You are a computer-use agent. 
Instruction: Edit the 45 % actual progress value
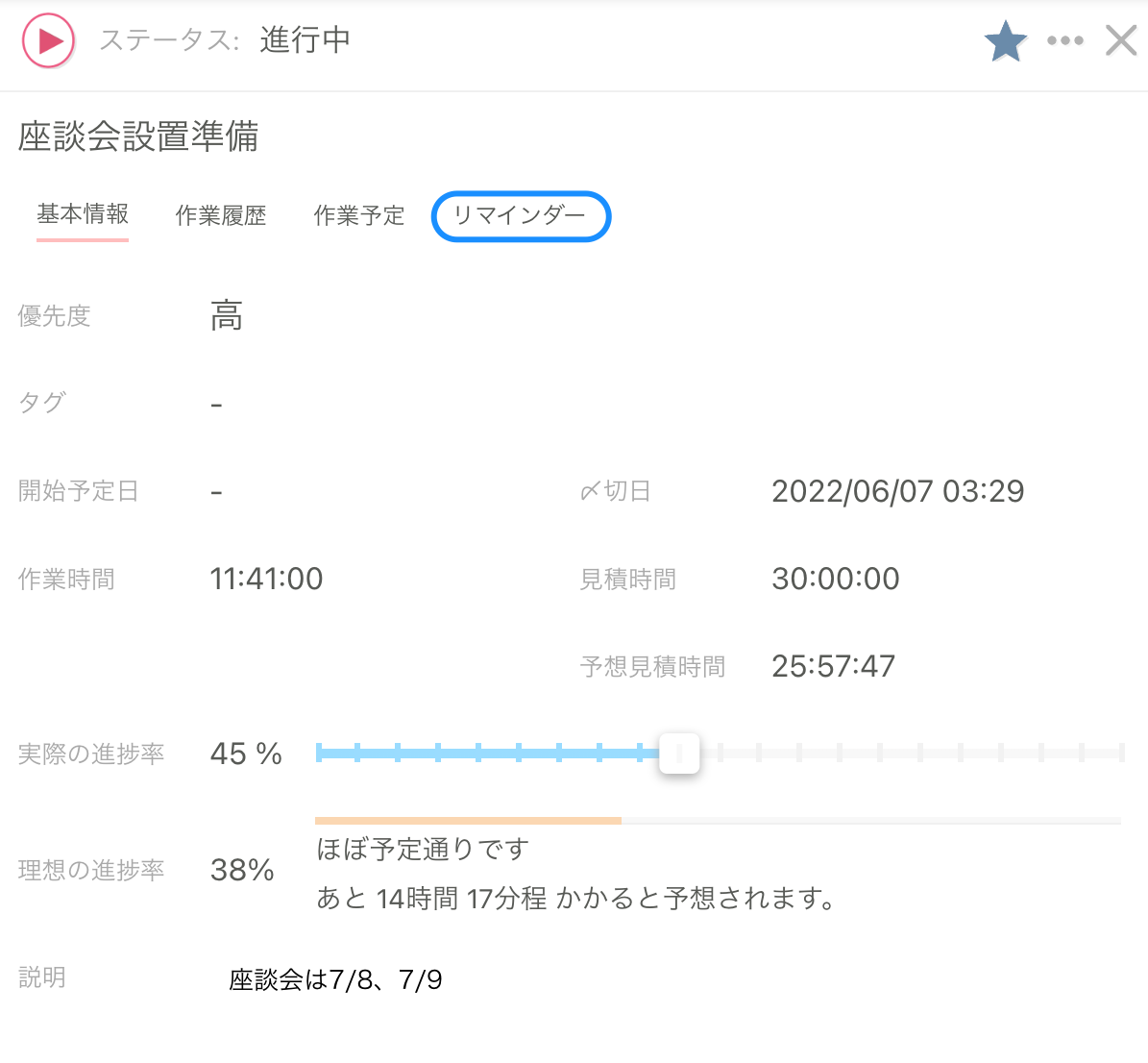(x=246, y=754)
